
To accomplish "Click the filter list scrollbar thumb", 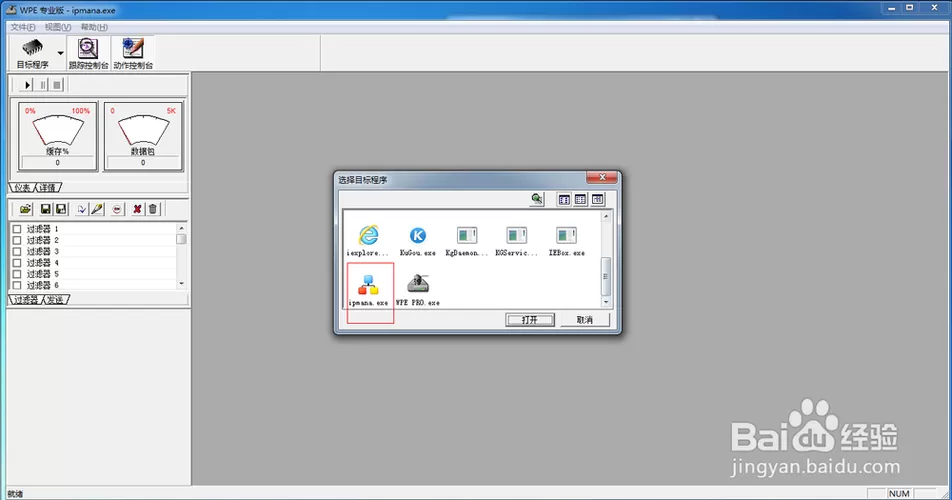I will pyautogui.click(x=181, y=238).
